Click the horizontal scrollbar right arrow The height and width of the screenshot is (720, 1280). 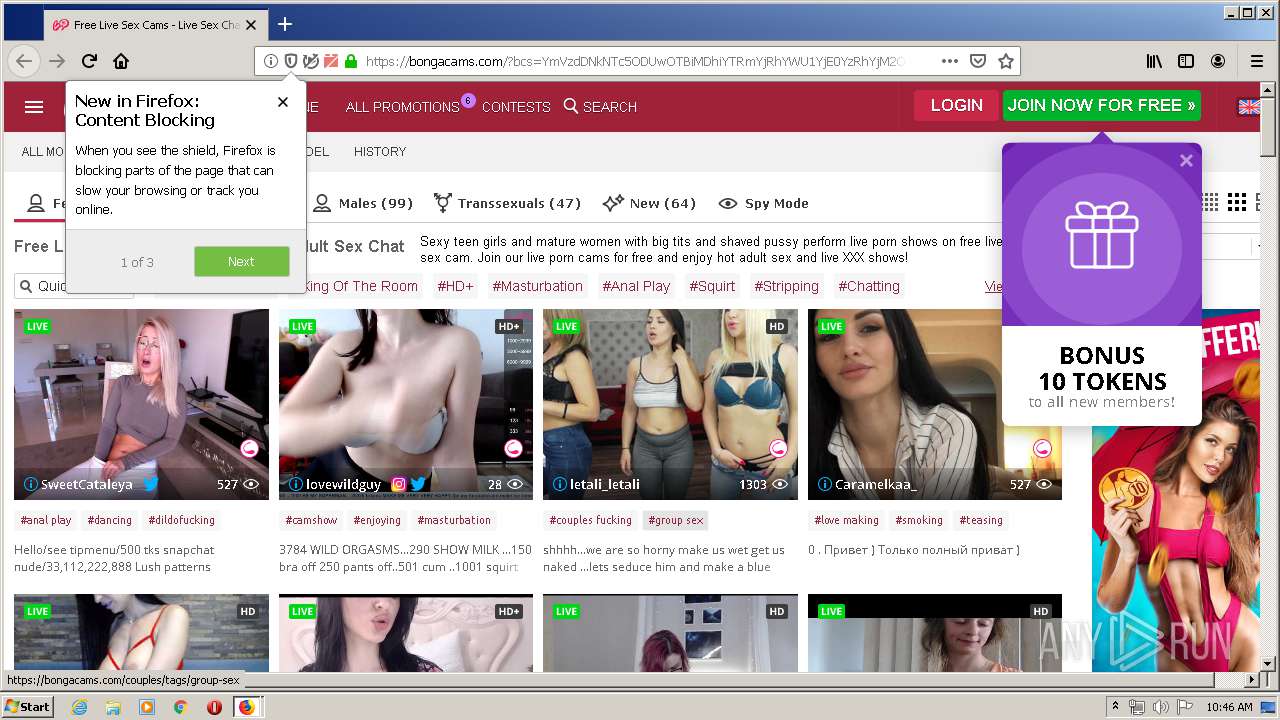click(x=1253, y=680)
